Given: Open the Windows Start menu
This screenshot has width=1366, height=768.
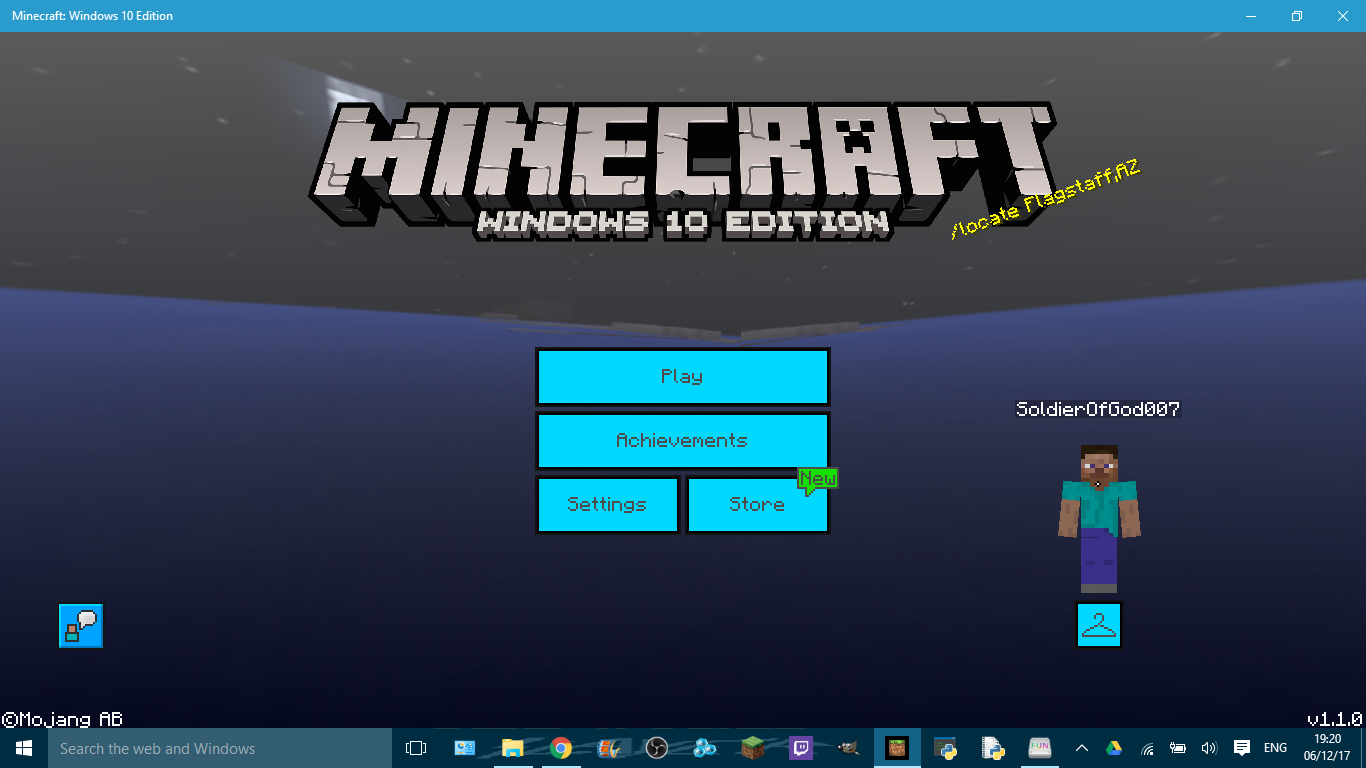Looking at the screenshot, I should pyautogui.click(x=23, y=748).
